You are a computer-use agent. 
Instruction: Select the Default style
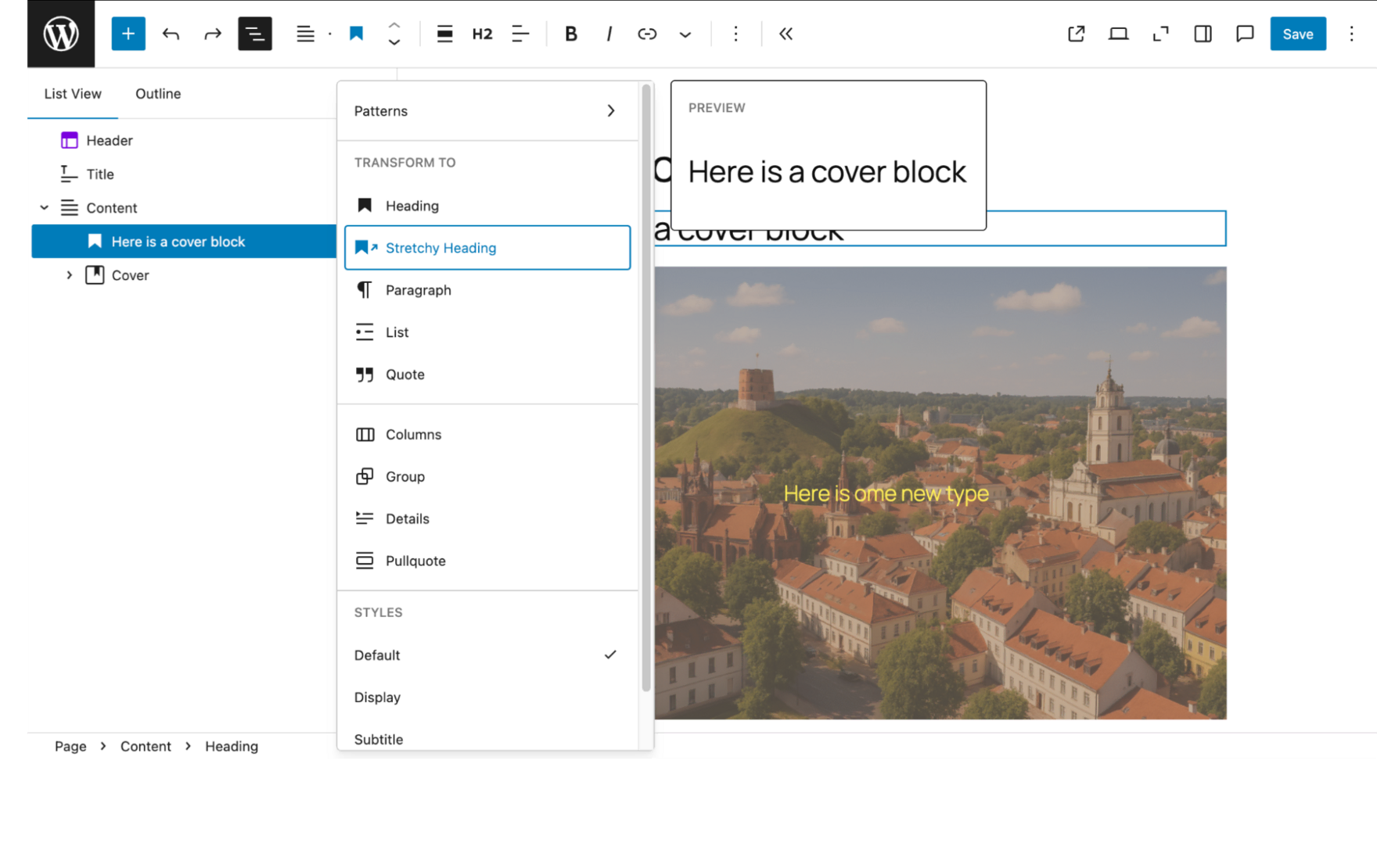coord(377,655)
